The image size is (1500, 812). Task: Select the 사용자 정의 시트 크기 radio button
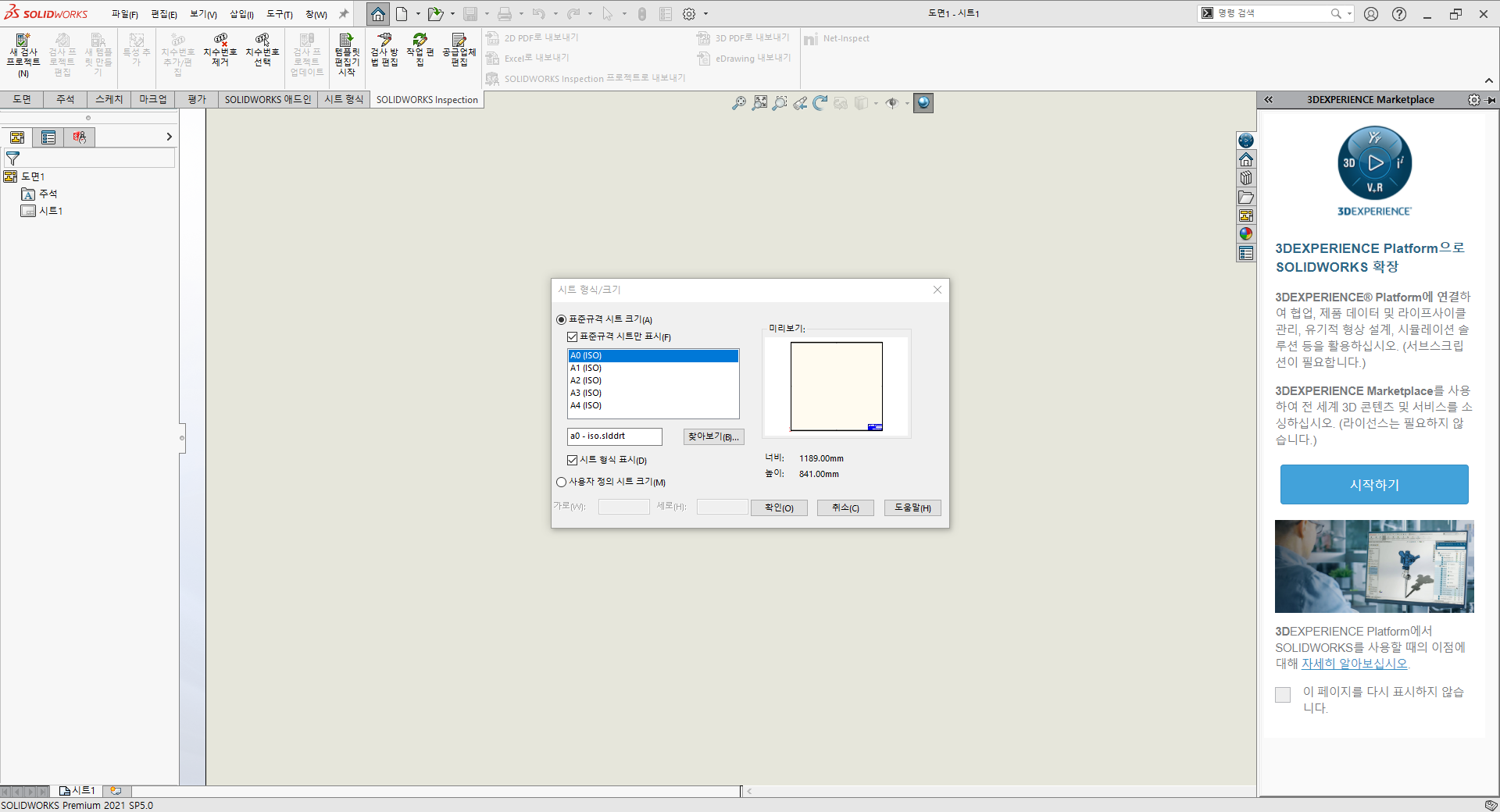pyautogui.click(x=561, y=482)
